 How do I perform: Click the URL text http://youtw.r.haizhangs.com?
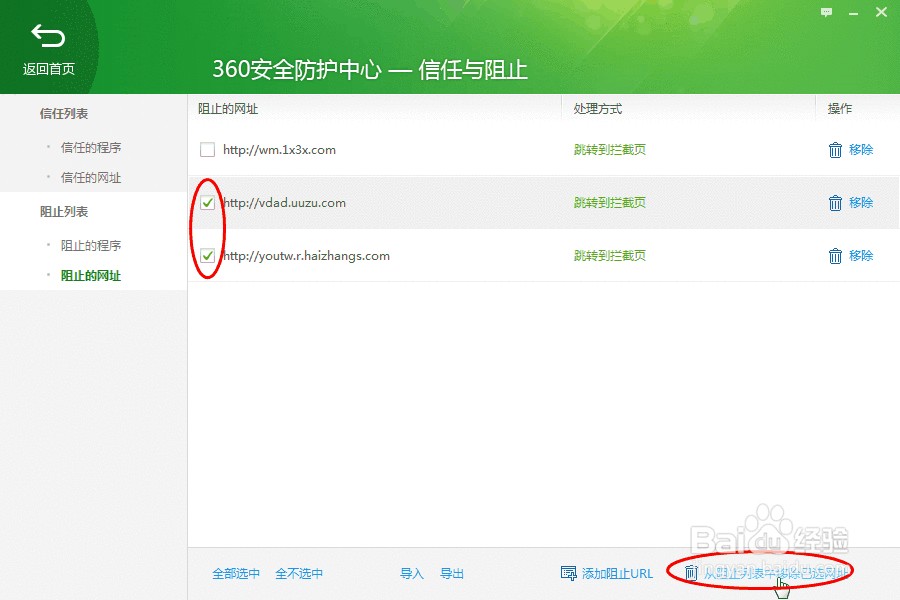pos(307,256)
